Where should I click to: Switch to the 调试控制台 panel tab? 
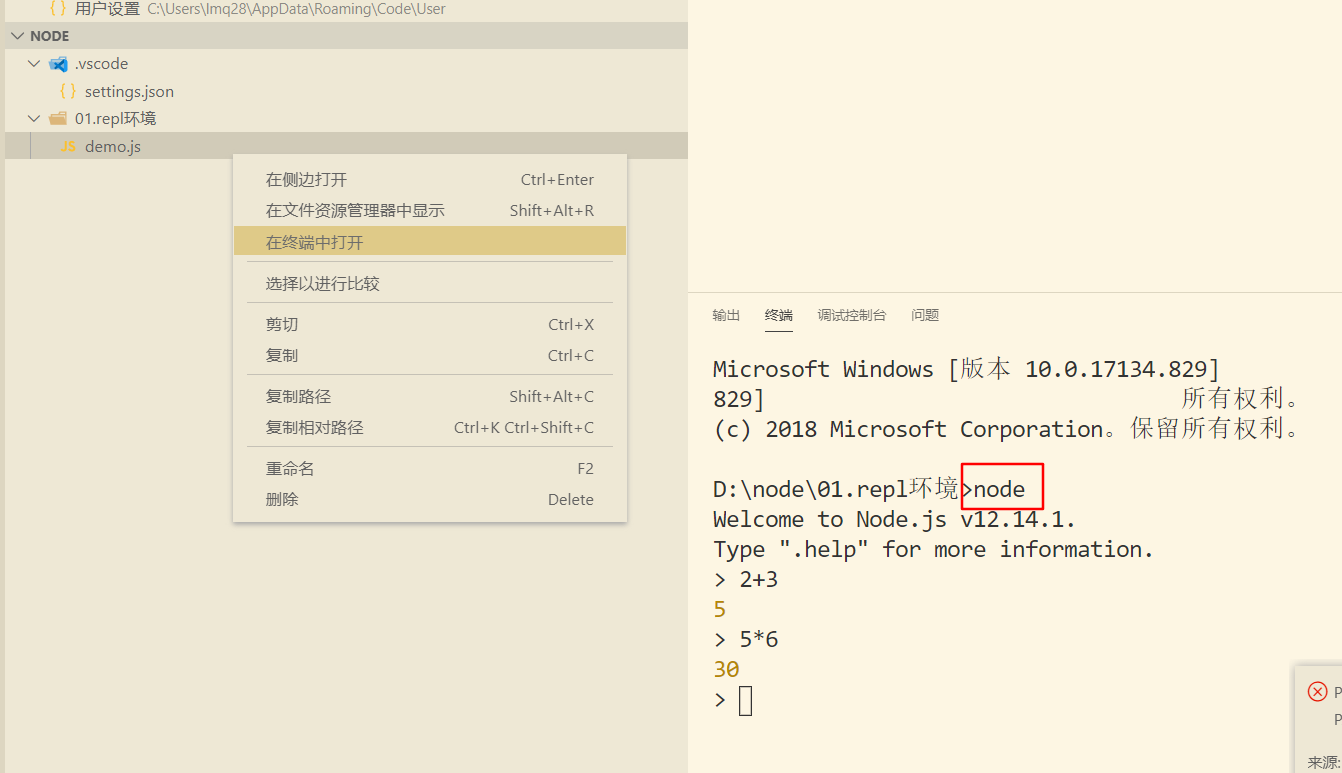pos(852,315)
